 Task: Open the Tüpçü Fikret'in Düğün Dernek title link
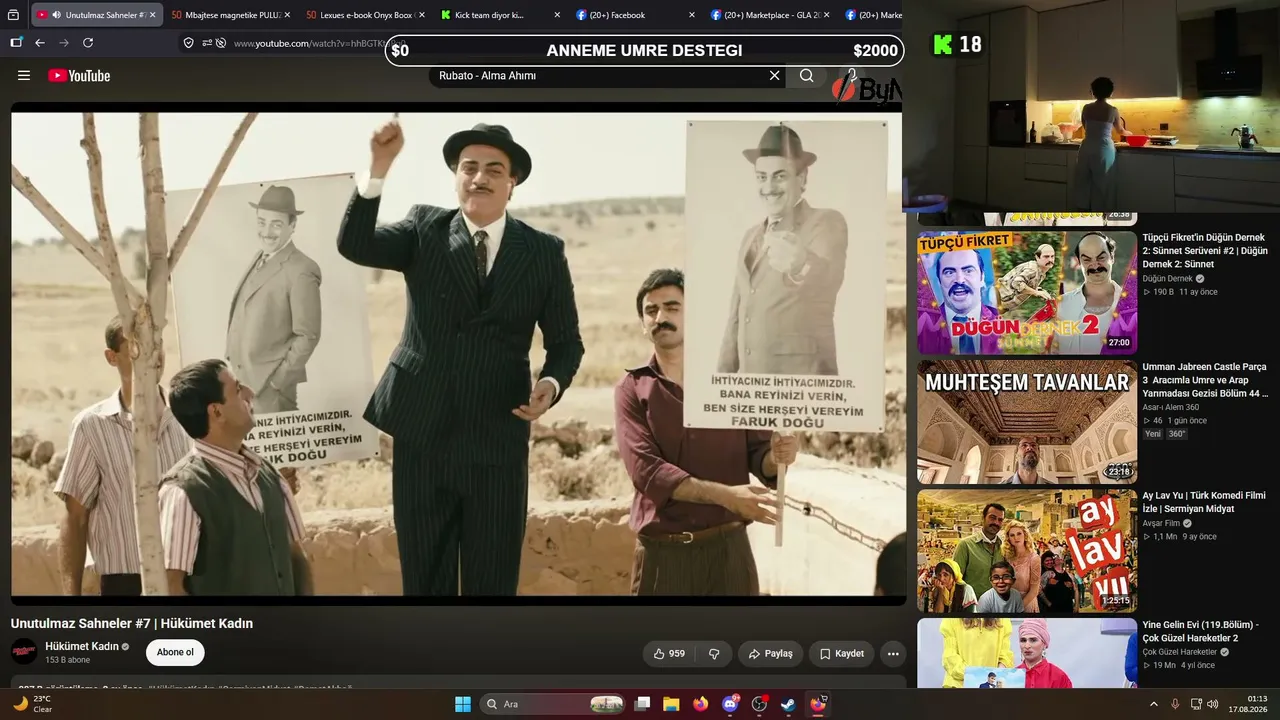click(1206, 251)
